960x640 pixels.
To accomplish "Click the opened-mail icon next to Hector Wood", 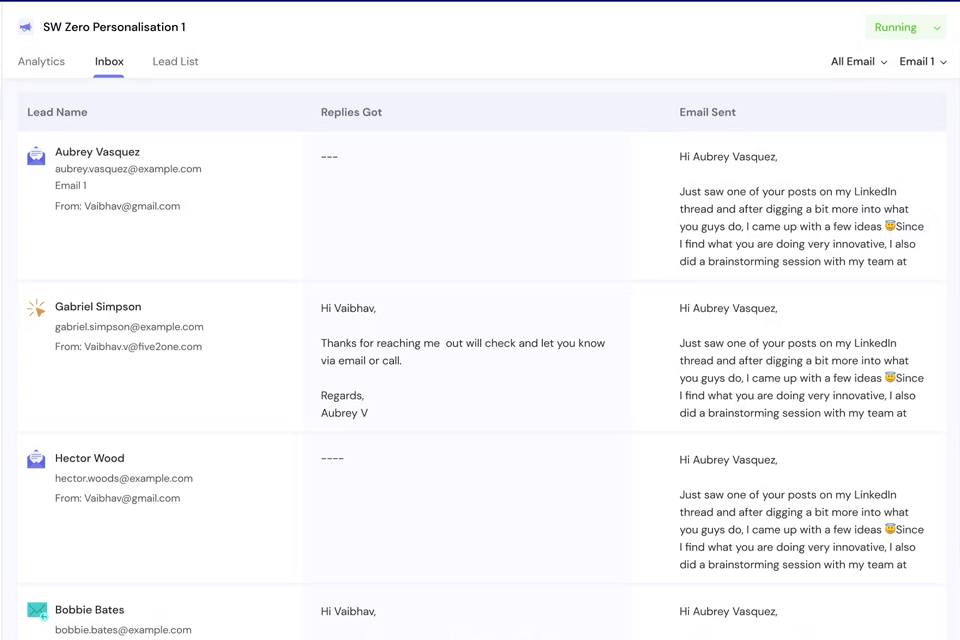I will [36, 459].
